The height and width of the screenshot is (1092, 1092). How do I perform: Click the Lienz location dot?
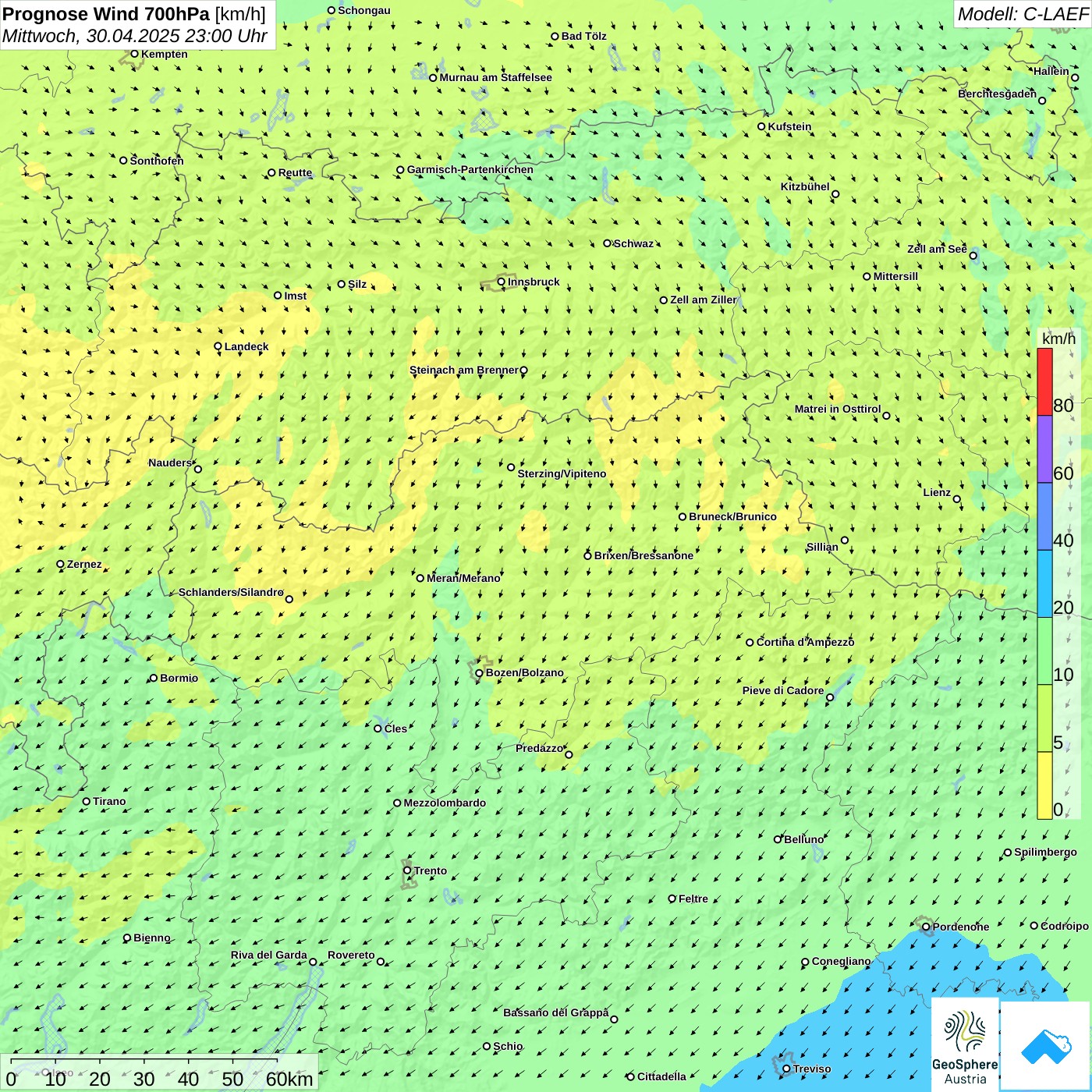[957, 499]
